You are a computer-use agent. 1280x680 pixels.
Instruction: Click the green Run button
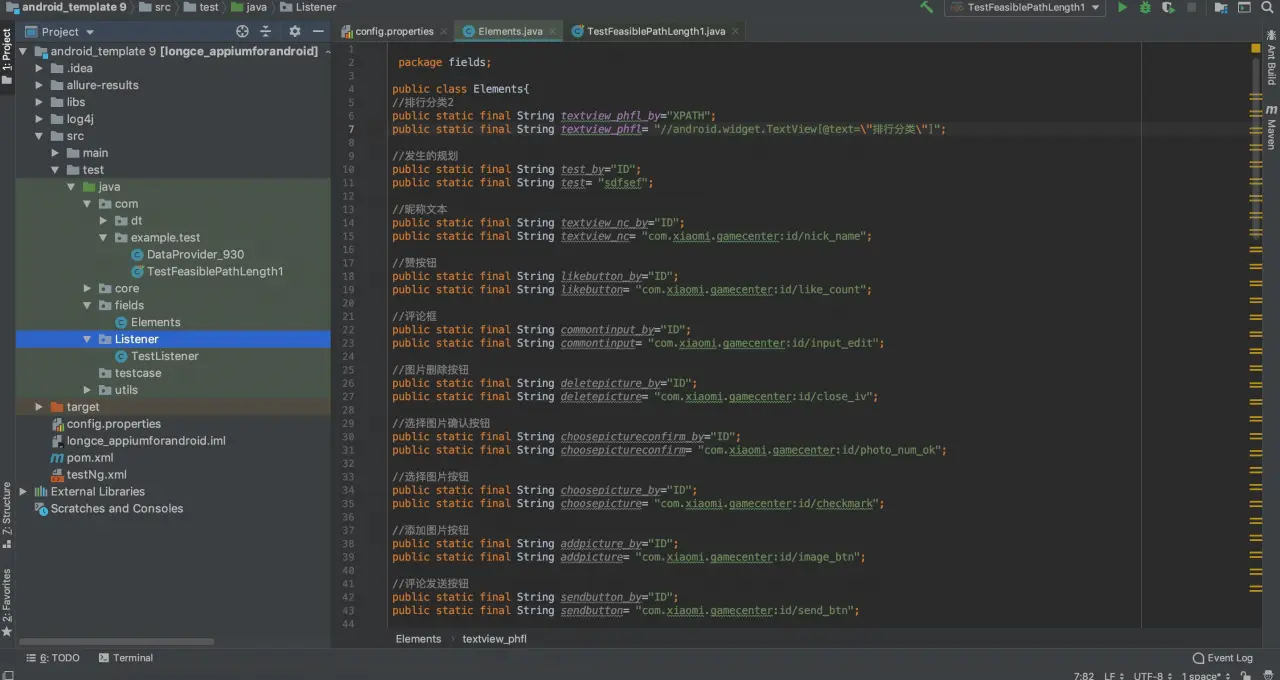(1122, 8)
